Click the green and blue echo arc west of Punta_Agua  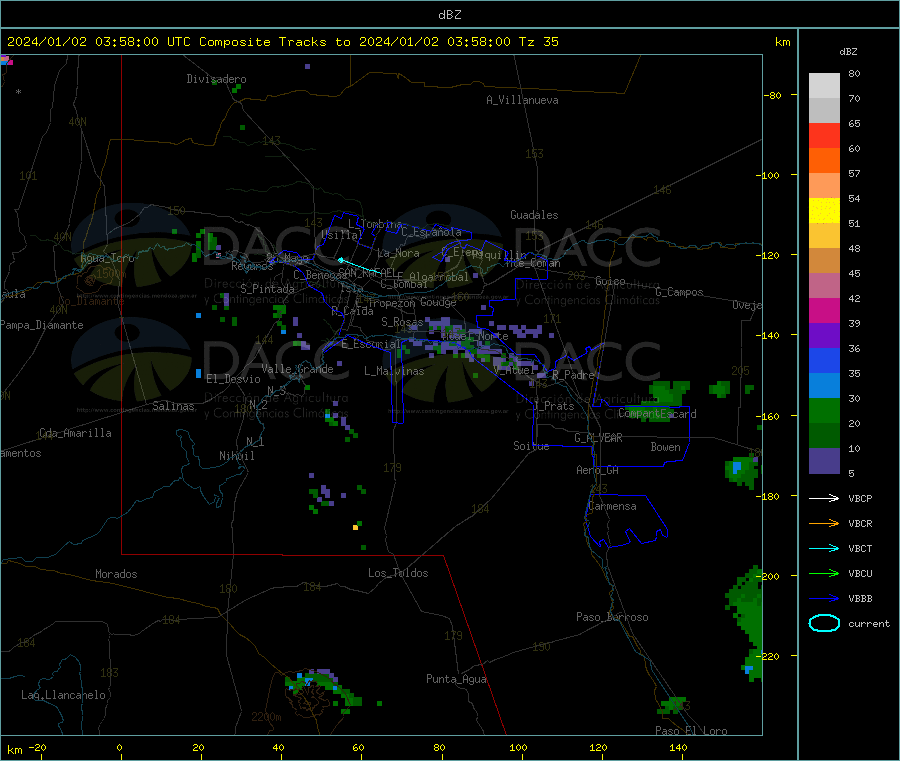[323, 689]
